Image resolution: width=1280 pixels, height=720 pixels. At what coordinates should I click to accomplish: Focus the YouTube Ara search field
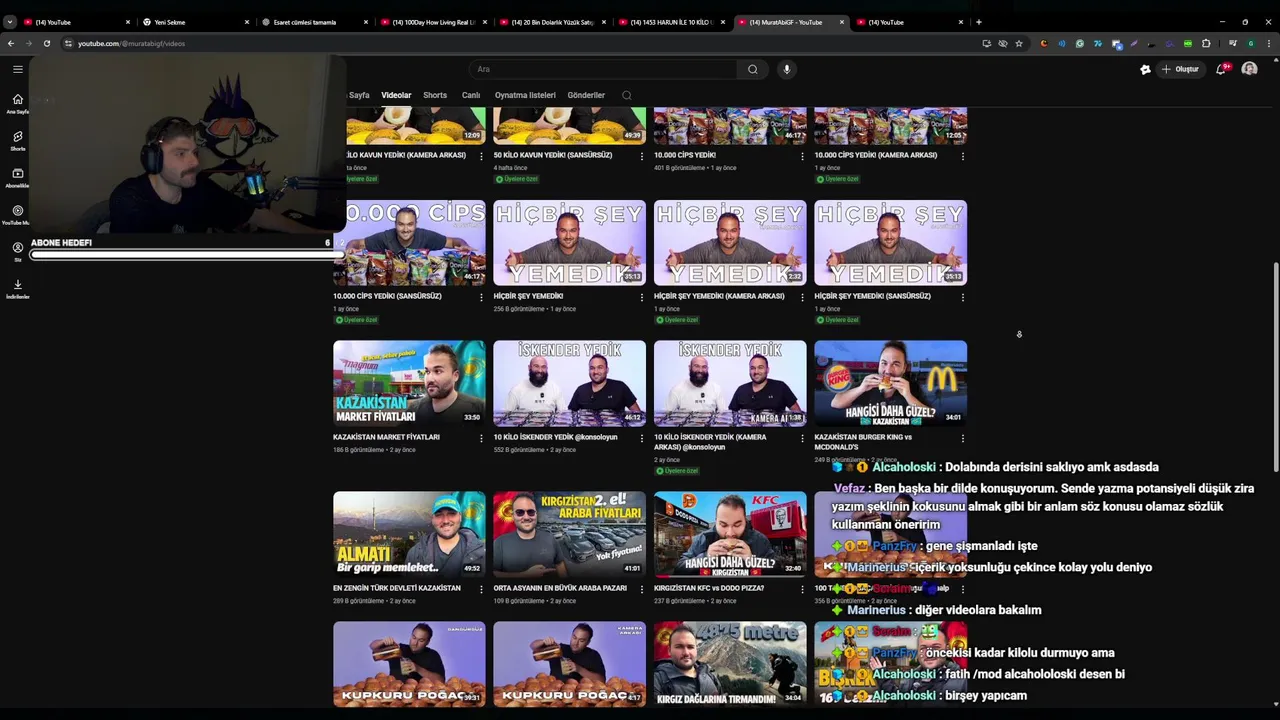[x=604, y=69]
